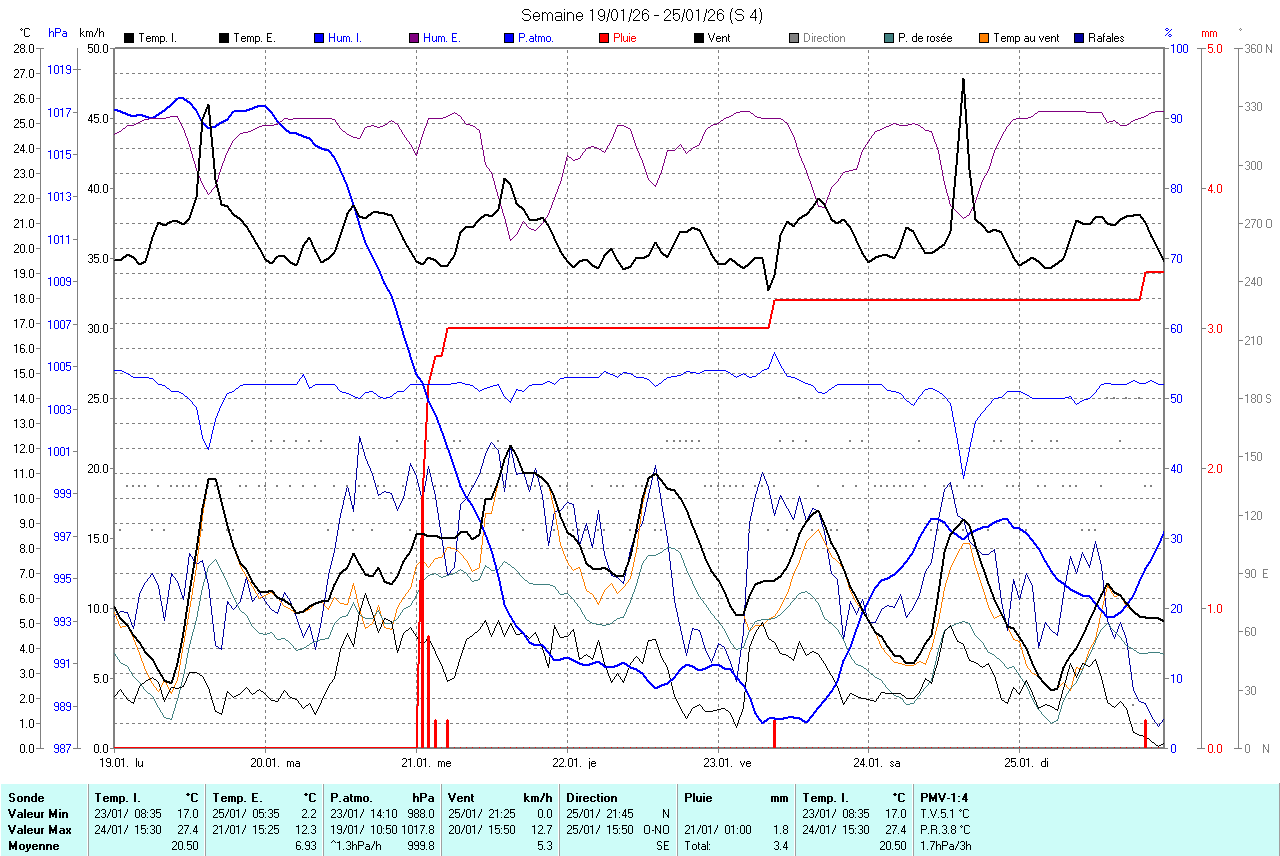The height and width of the screenshot is (856, 1280).
Task: Select the 21.01. me day label
Action: (x=429, y=762)
